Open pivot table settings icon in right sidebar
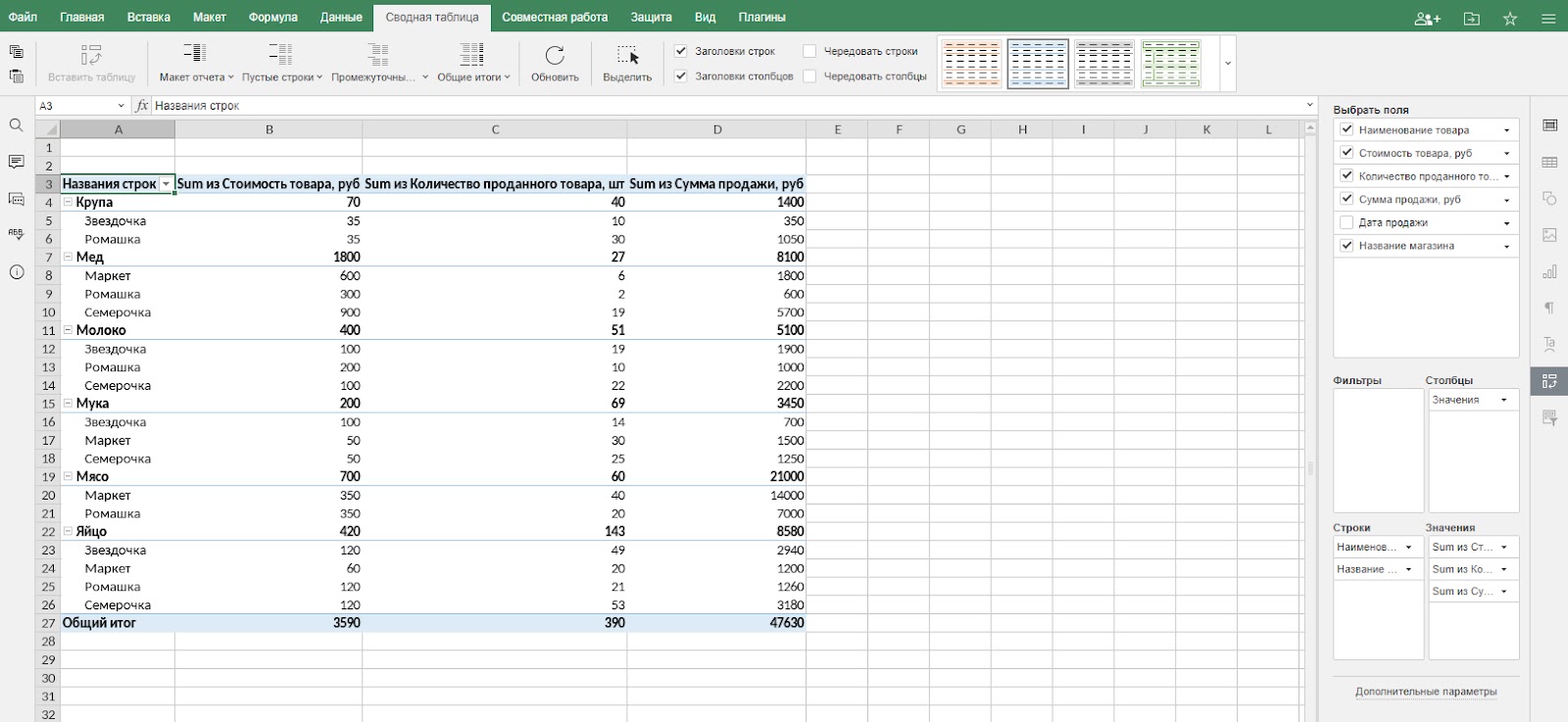The height and width of the screenshot is (722, 1568). [x=1549, y=381]
